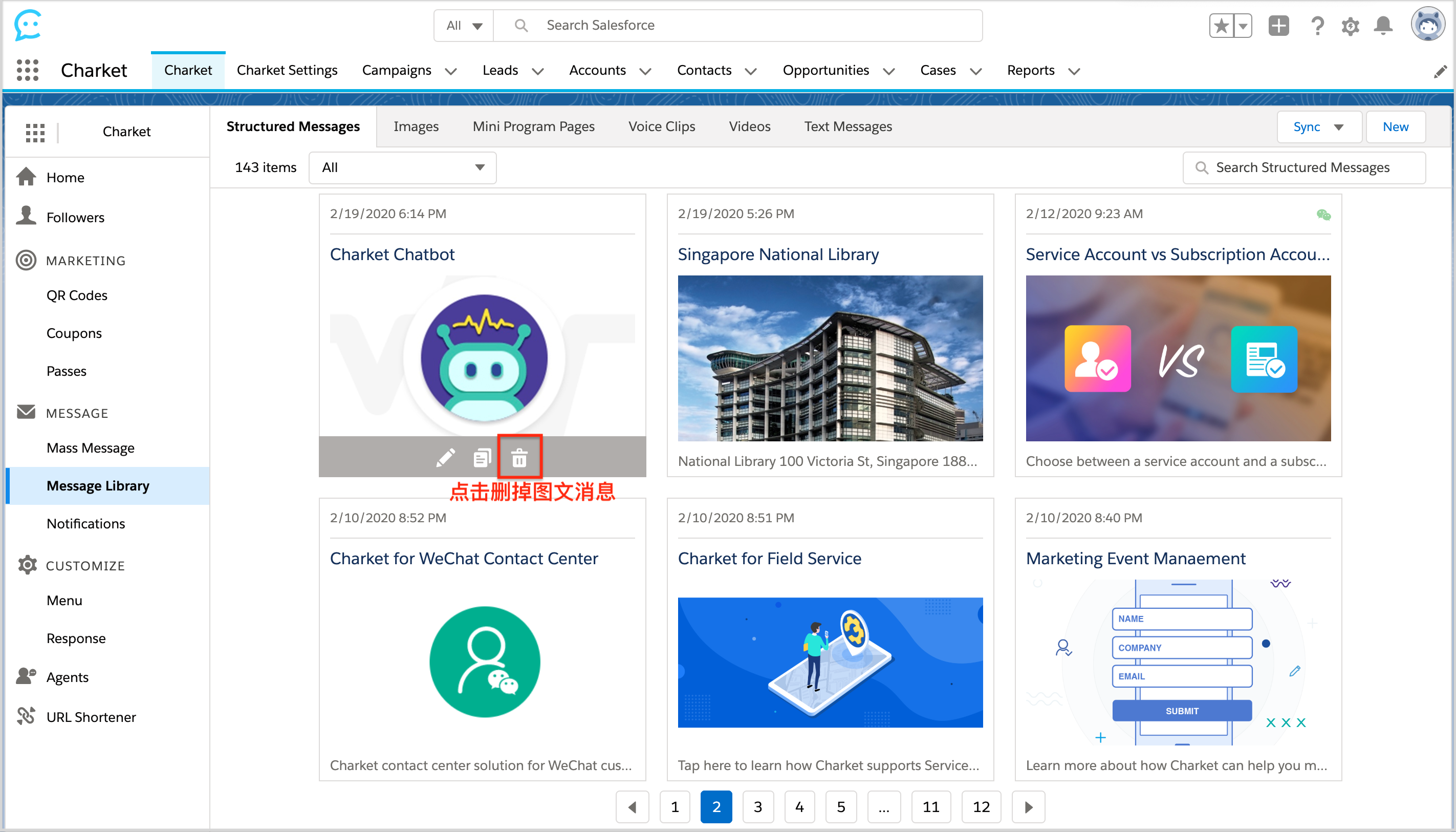Image resolution: width=1456 pixels, height=832 pixels.
Task: Expand the Cases nav chevron
Action: (x=976, y=72)
